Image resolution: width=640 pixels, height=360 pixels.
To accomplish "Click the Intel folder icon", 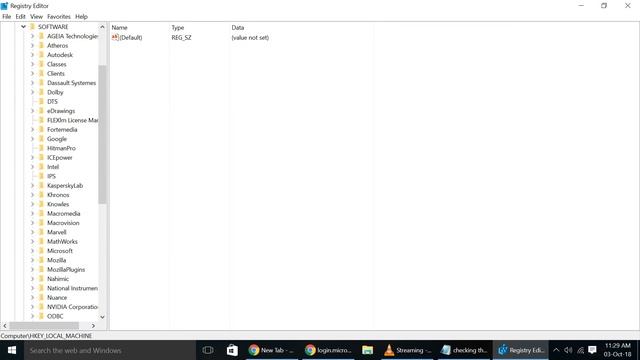I will [41, 167].
